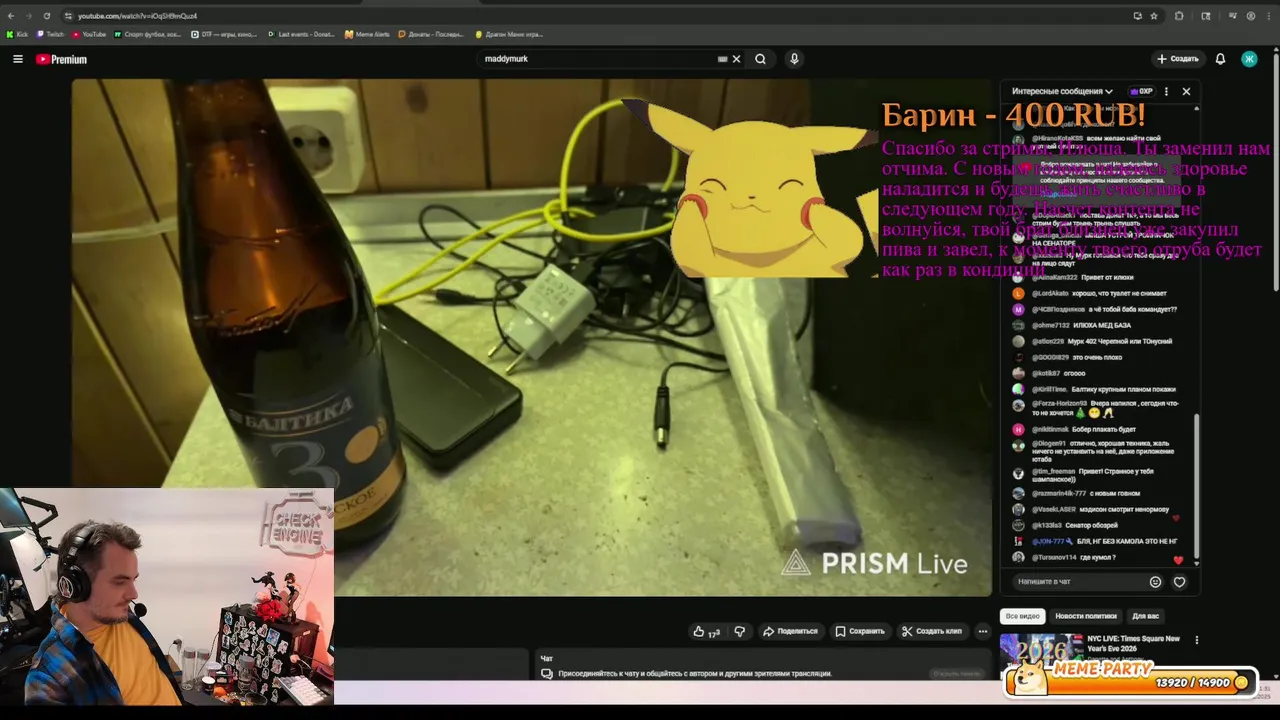Send heart reaction in chat
The width and height of the screenshot is (1280, 720).
(1179, 581)
